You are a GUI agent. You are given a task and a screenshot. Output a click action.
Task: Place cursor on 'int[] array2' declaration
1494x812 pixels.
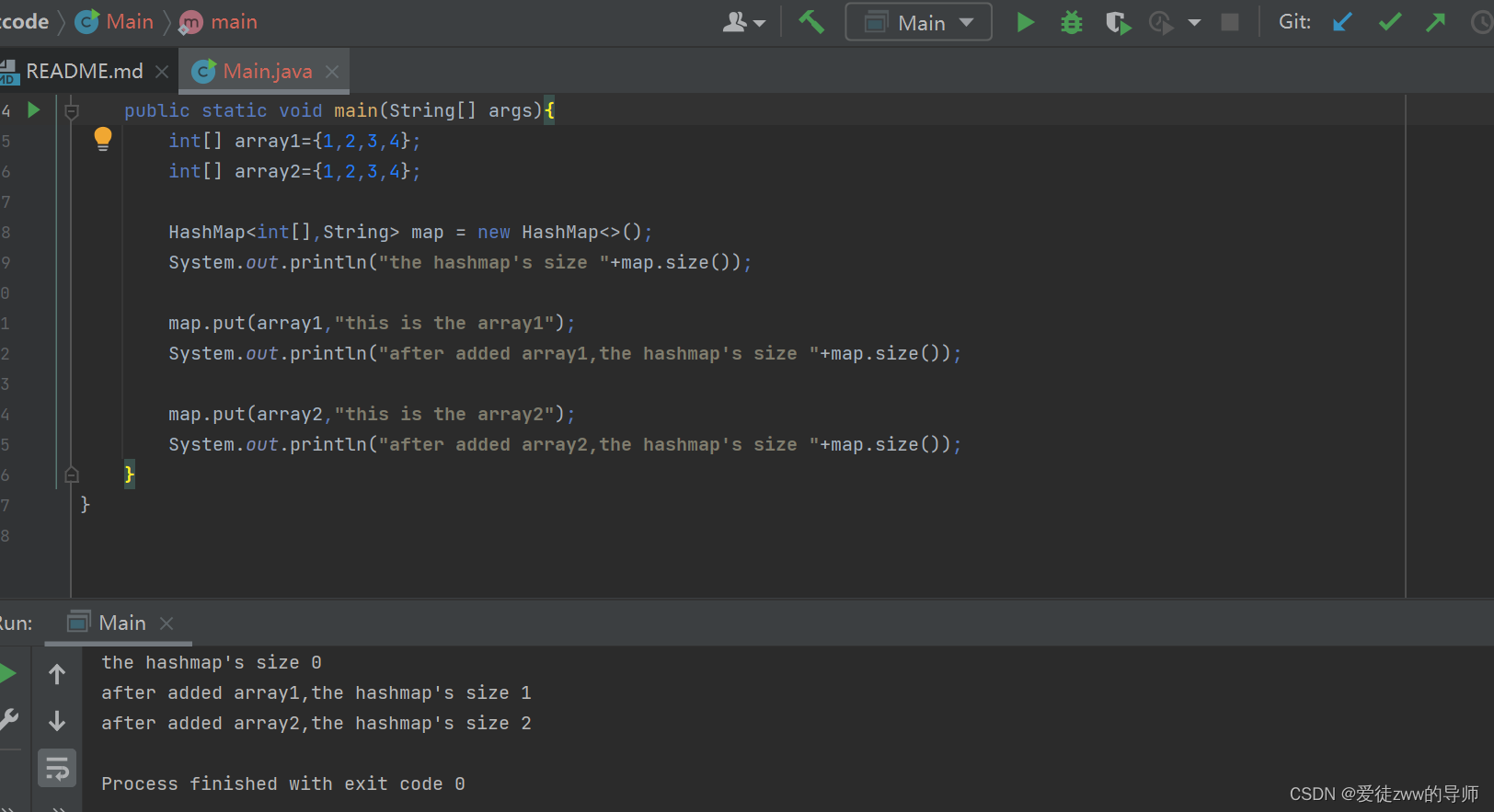294,171
